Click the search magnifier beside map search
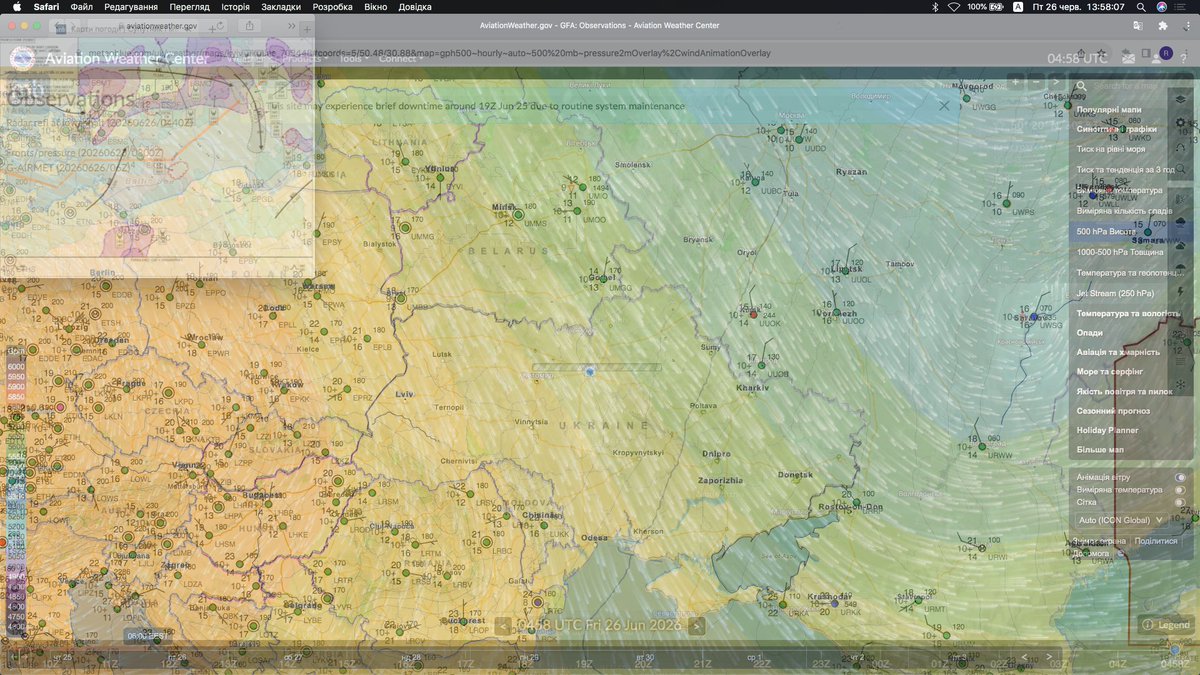Viewport: 1200px width, 675px height. pyautogui.click(x=1081, y=86)
